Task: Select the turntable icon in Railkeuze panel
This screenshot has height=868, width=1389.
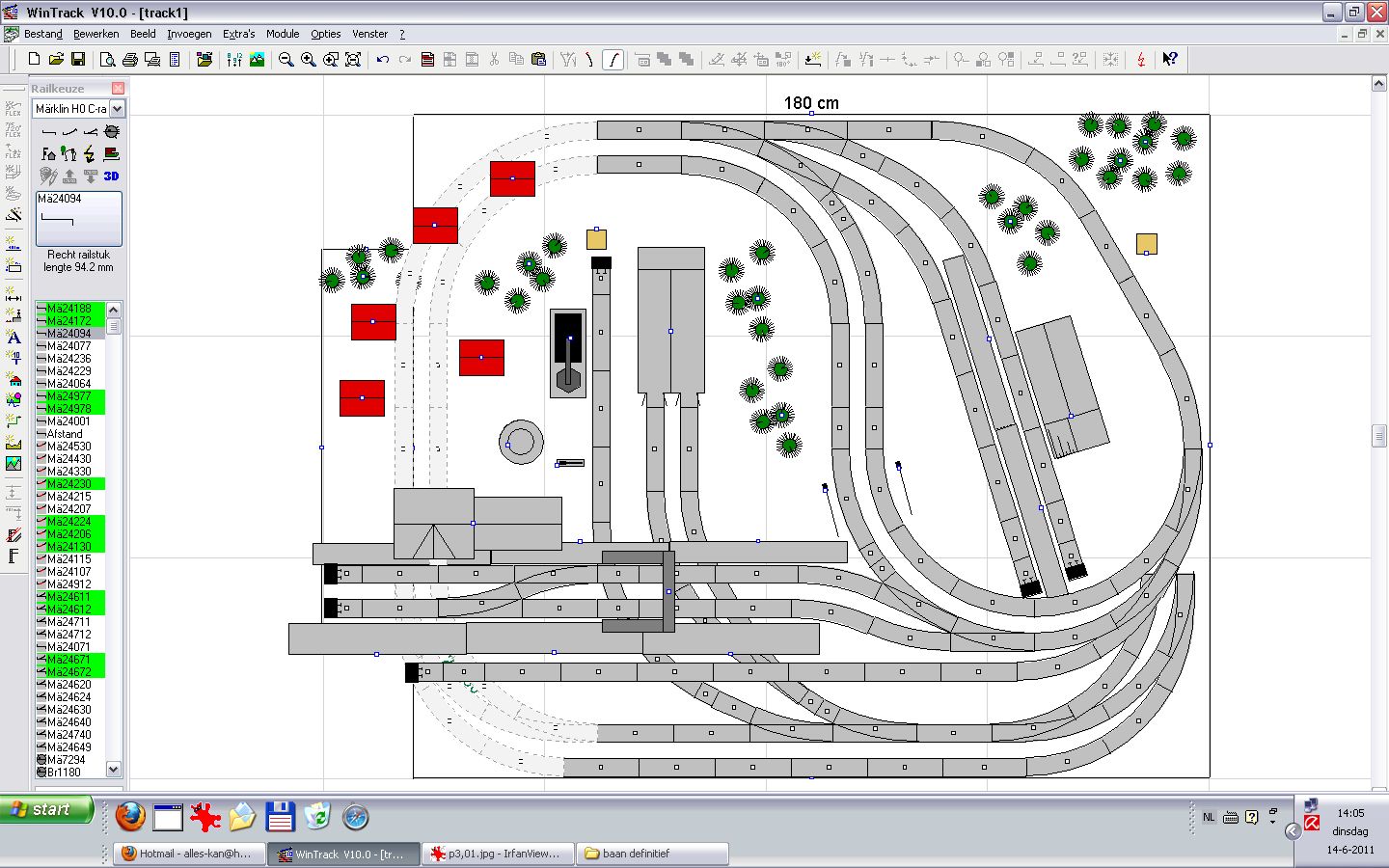Action: click(111, 131)
